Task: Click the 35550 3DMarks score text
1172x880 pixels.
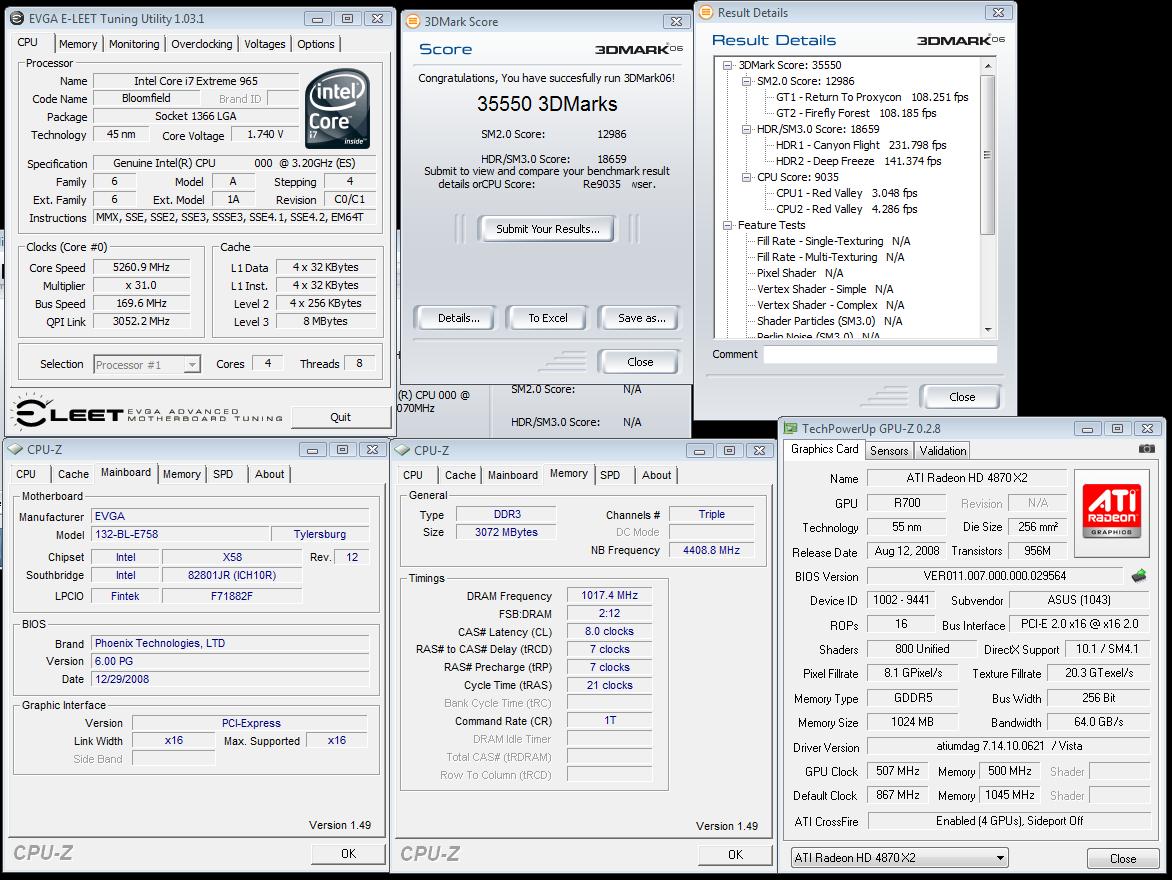Action: click(547, 104)
